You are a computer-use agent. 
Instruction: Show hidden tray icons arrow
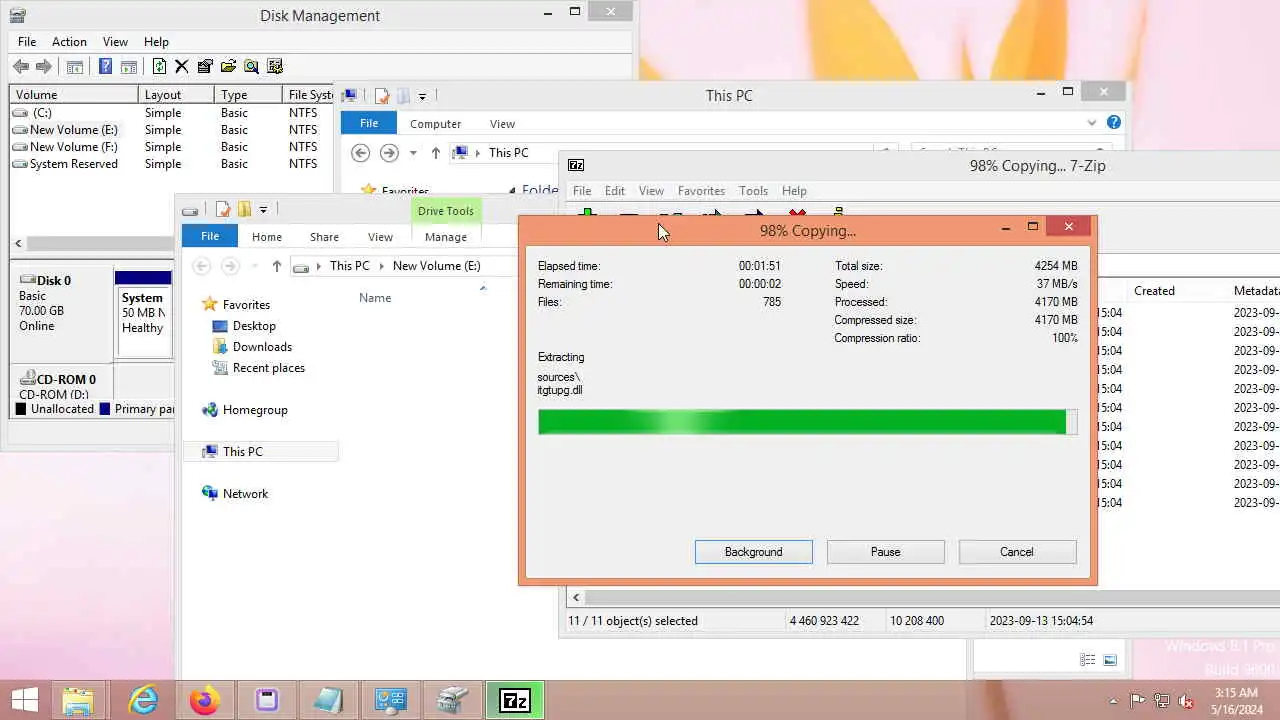[x=1114, y=701]
